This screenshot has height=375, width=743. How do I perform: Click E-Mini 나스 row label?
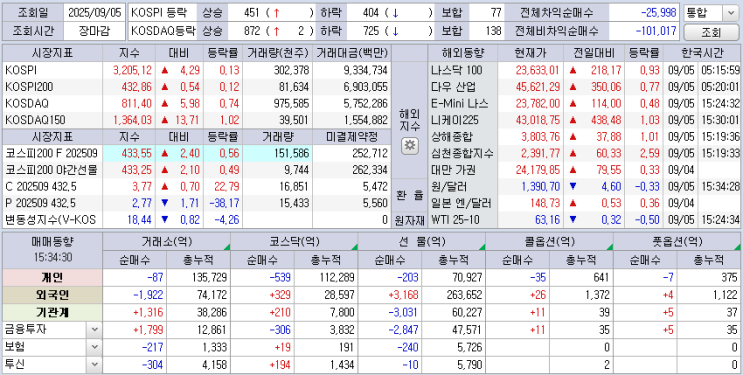[x=460, y=104]
